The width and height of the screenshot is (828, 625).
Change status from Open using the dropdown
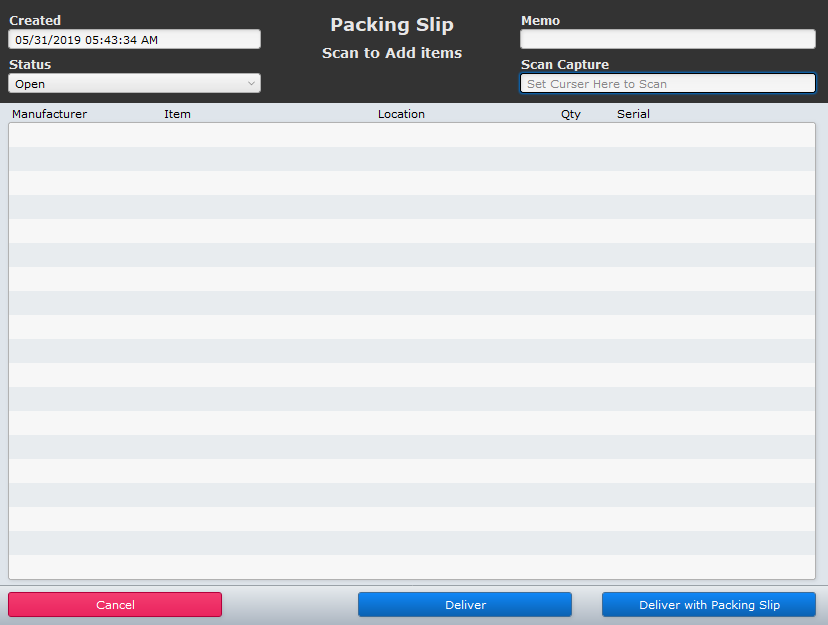tap(134, 83)
